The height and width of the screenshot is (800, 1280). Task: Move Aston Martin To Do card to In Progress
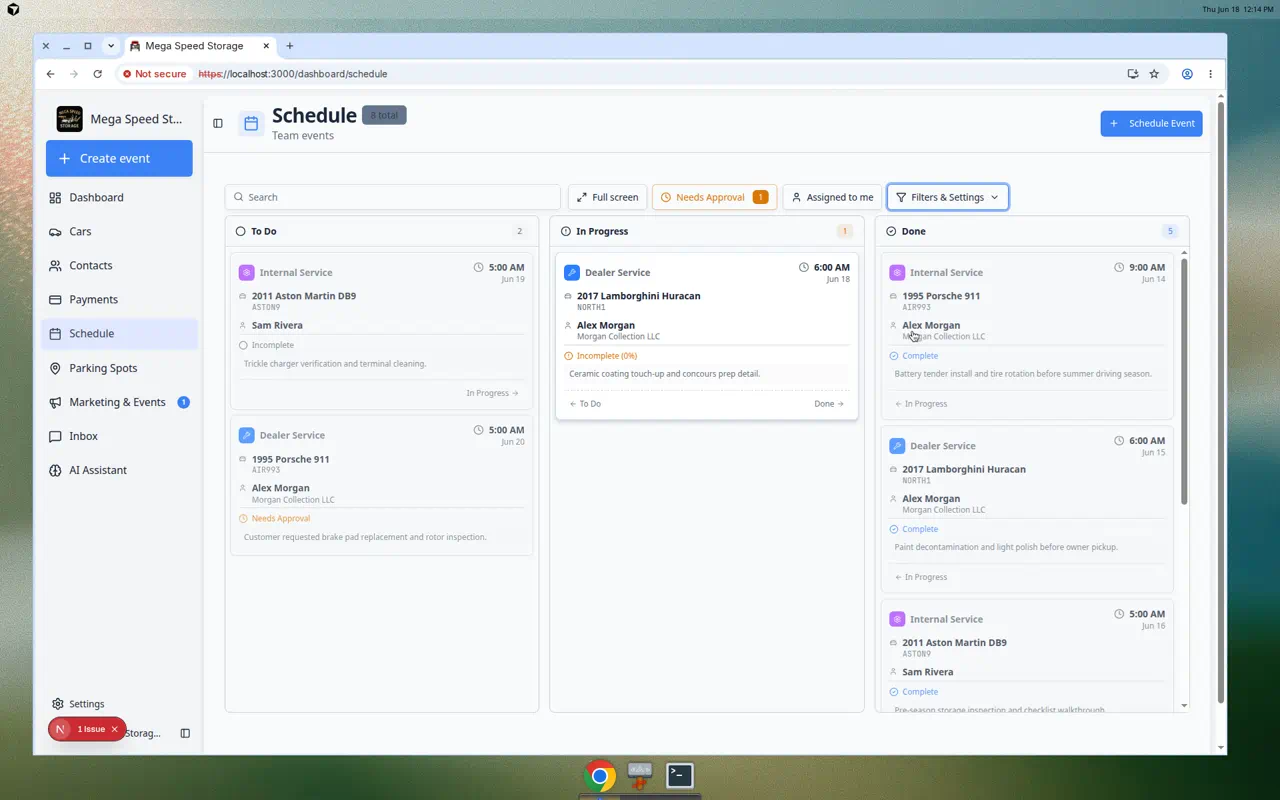click(x=492, y=393)
